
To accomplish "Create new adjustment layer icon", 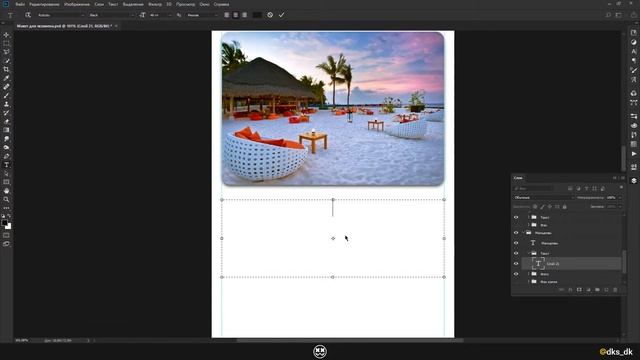I will pyautogui.click(x=588, y=290).
